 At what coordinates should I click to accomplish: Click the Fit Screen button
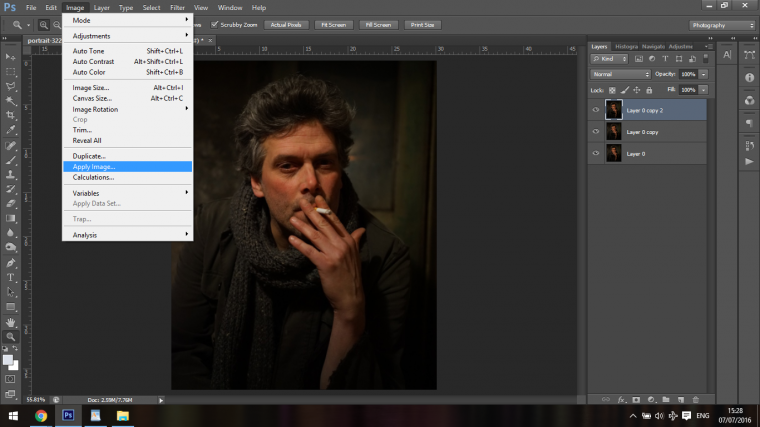333,25
